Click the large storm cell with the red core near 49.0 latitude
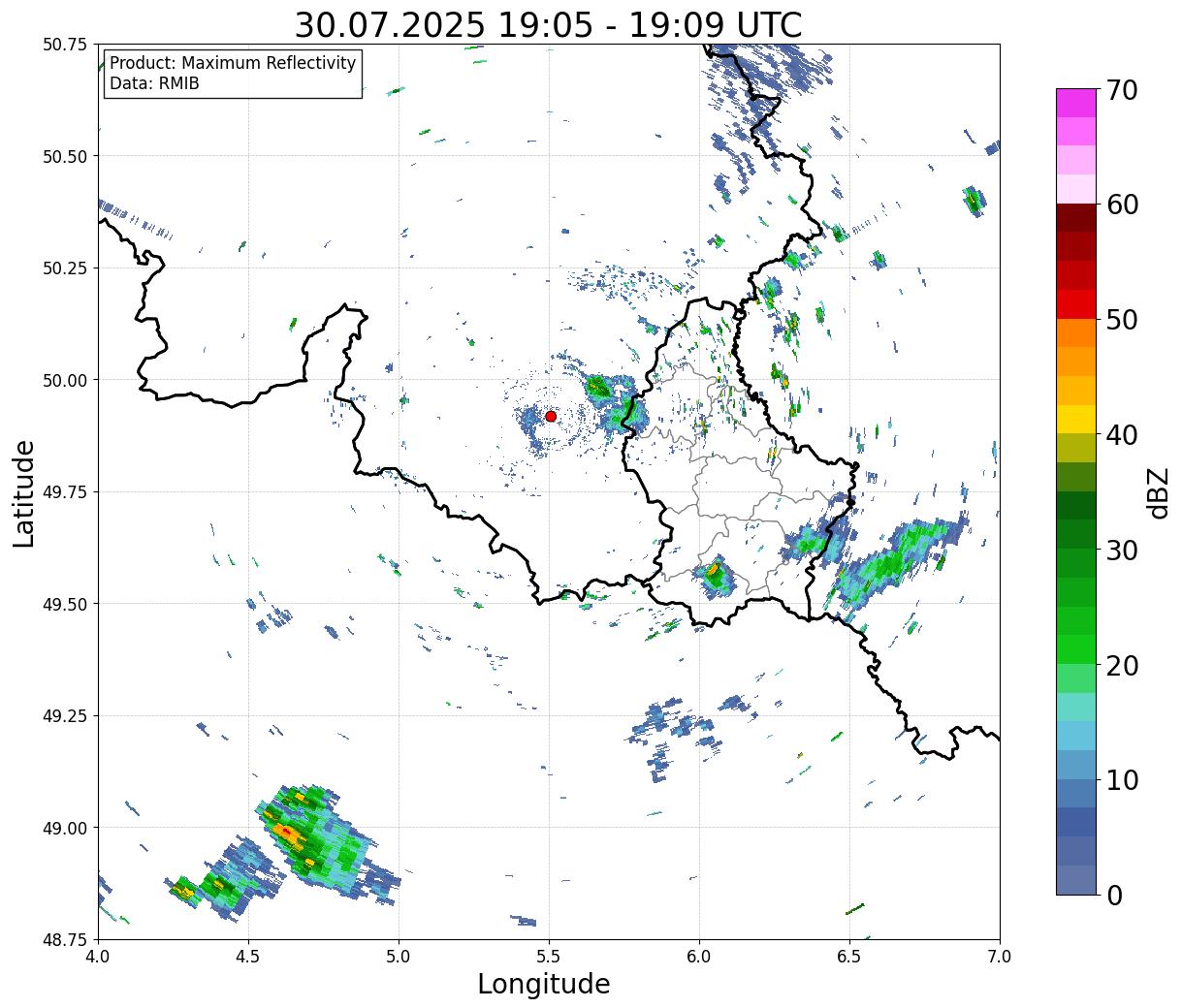 [315, 841]
